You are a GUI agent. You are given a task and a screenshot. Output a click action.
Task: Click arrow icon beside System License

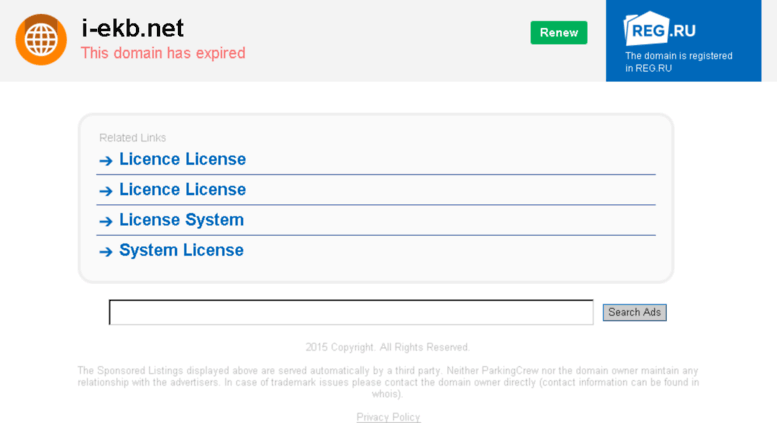click(106, 252)
